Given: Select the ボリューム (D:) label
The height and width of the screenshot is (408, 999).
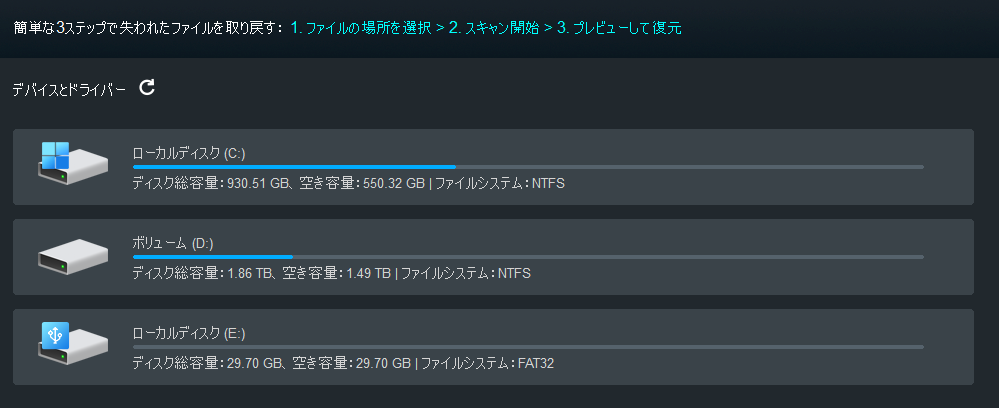Looking at the screenshot, I should tap(173, 243).
